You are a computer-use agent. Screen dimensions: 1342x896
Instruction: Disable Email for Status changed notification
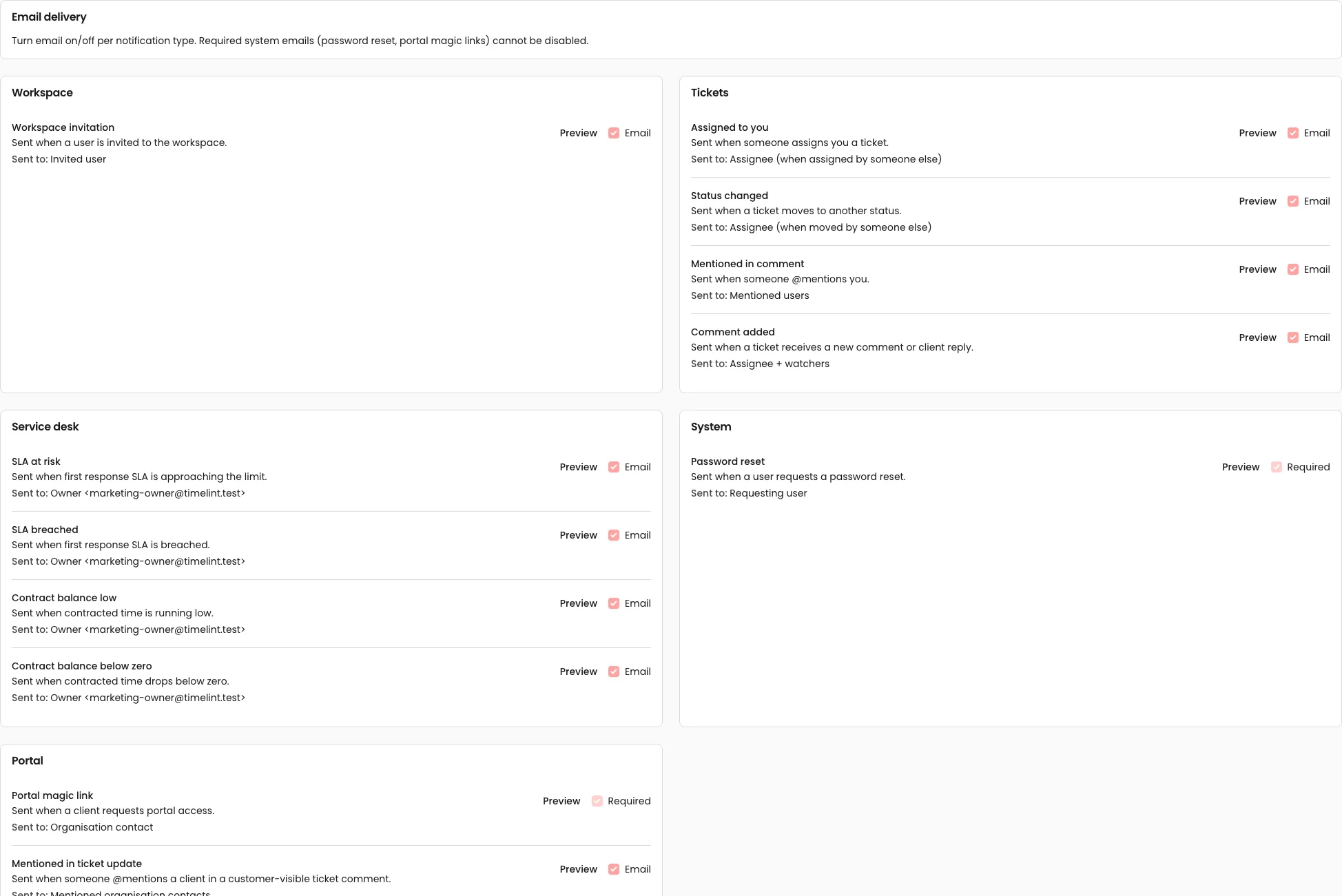tap(1293, 201)
